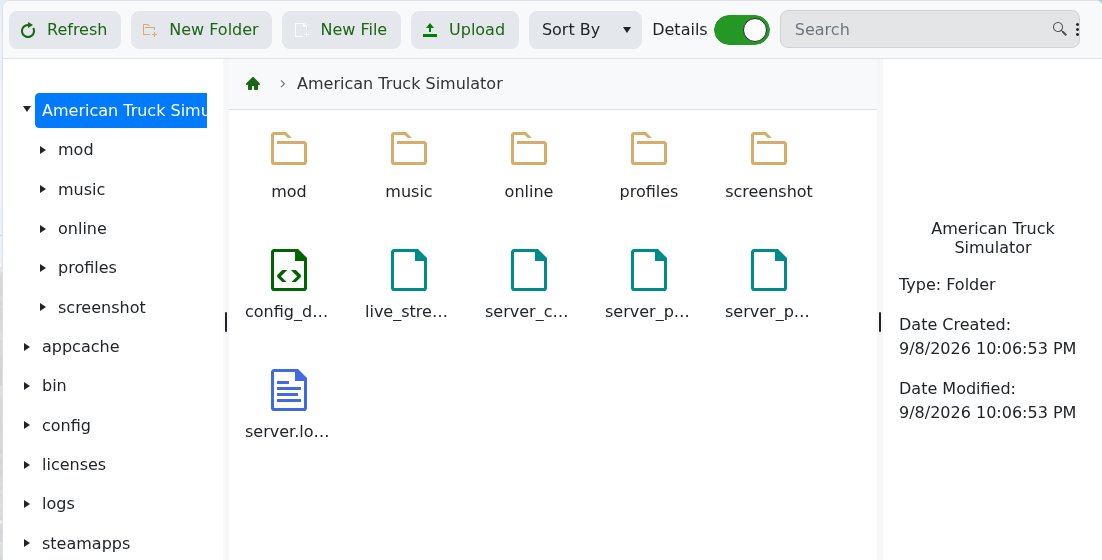Expand the bin tree node arrow
Viewport: 1102px width, 560px height.
[27, 386]
